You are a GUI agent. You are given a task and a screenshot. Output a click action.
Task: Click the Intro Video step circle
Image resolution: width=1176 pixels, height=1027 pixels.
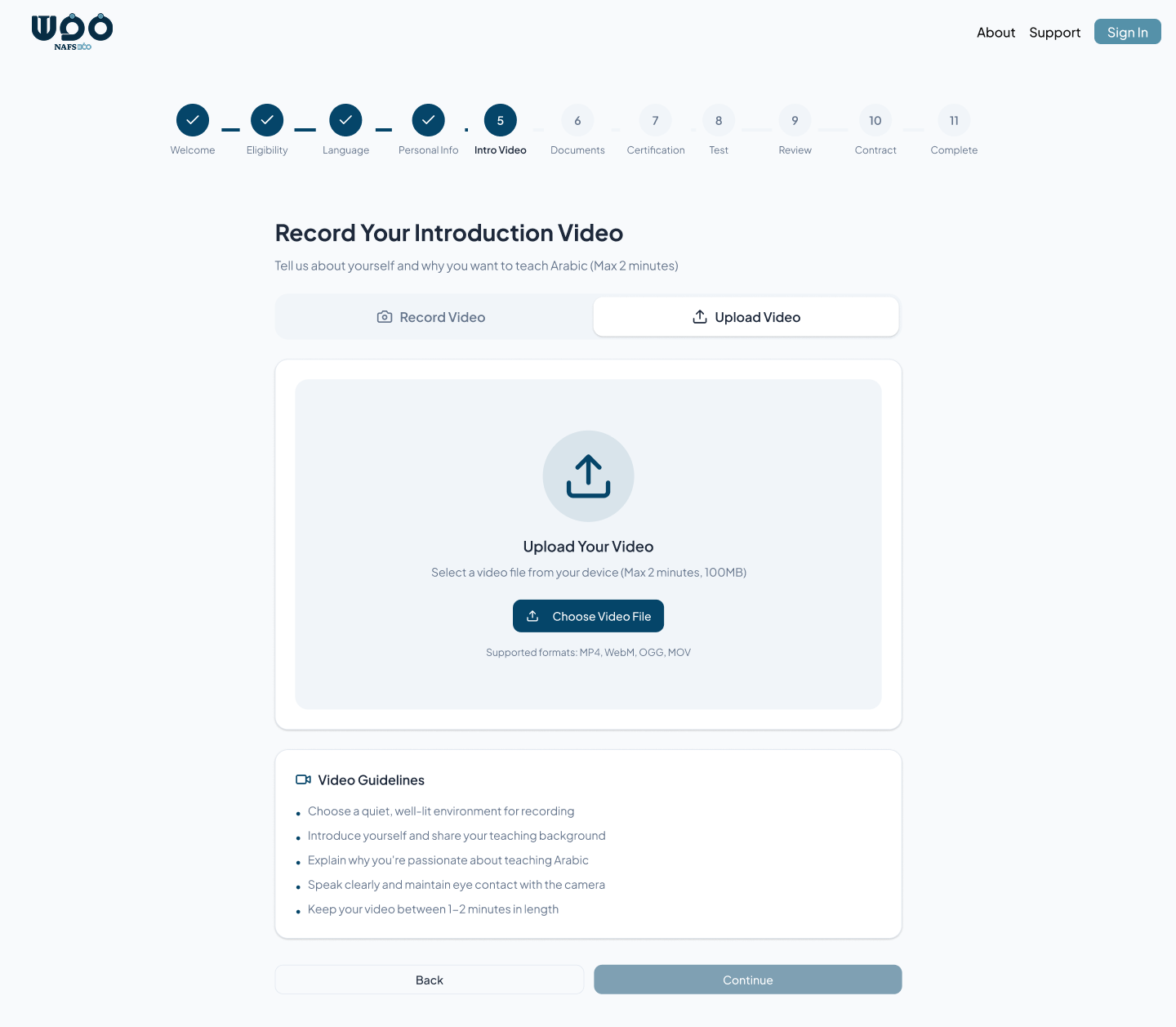[x=500, y=119]
